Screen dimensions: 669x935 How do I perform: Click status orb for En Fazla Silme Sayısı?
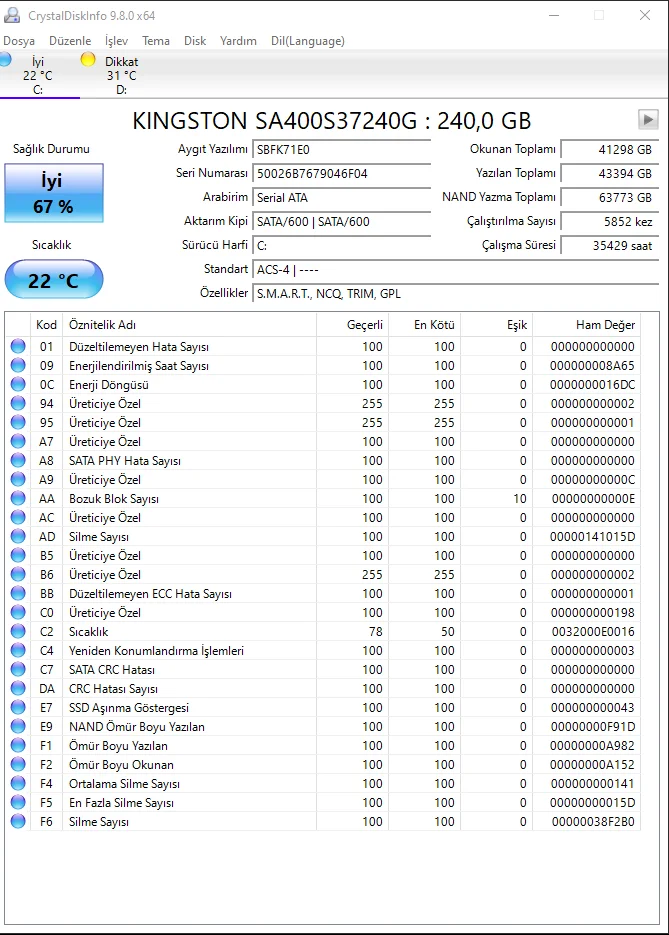[x=18, y=802]
